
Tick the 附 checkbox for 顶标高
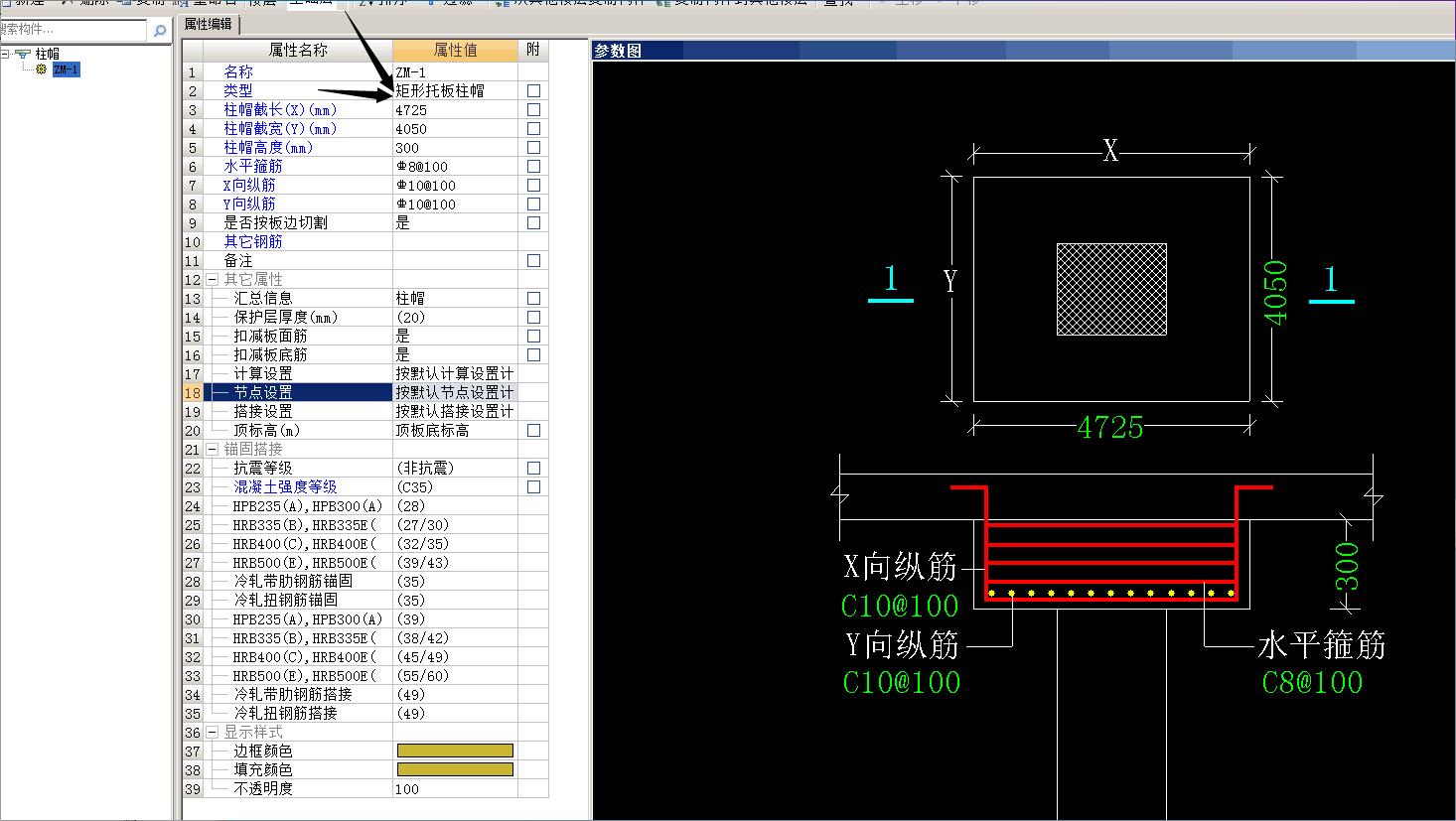tap(533, 430)
